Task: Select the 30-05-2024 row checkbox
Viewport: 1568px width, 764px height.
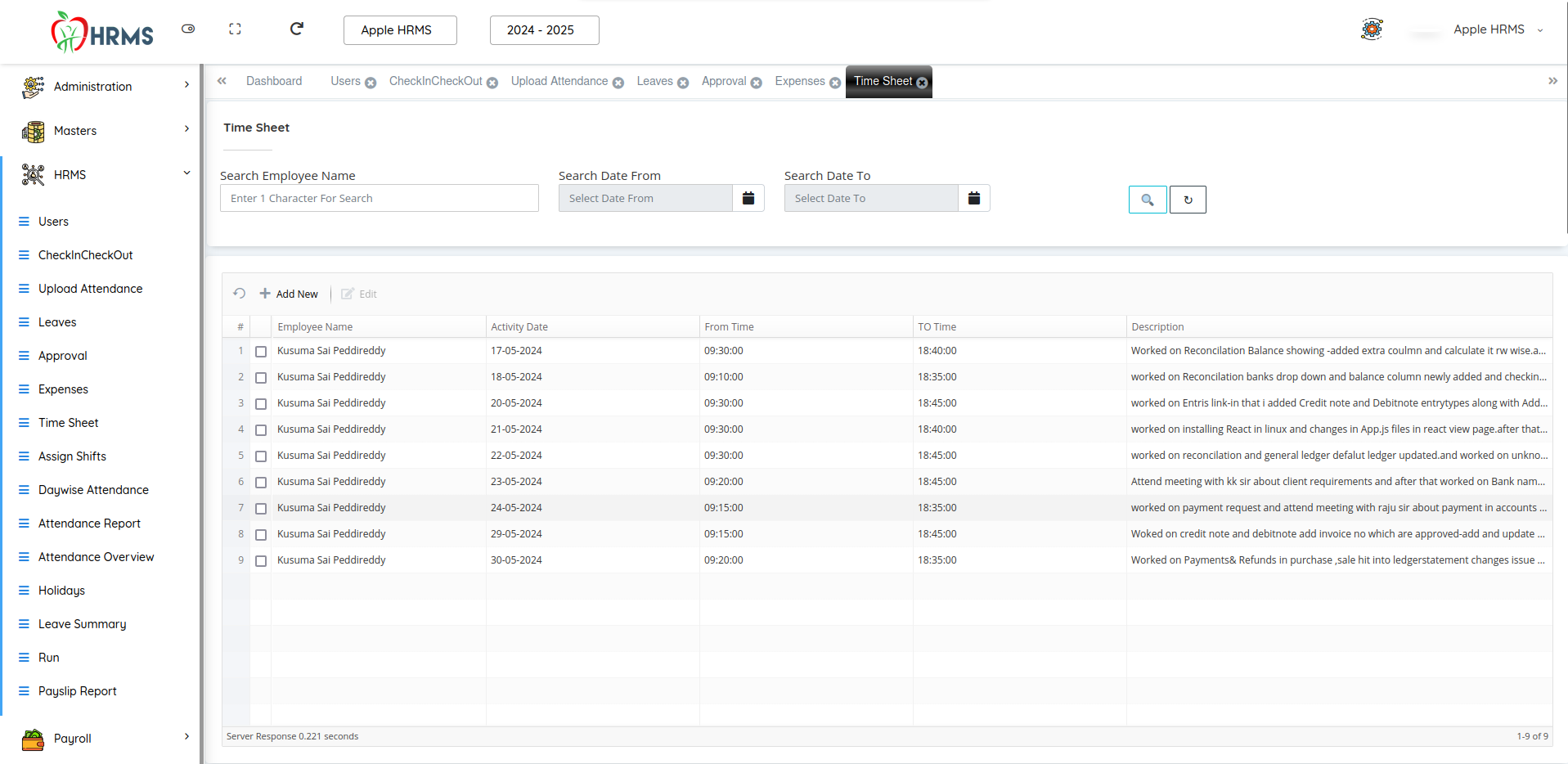Action: 261,561
